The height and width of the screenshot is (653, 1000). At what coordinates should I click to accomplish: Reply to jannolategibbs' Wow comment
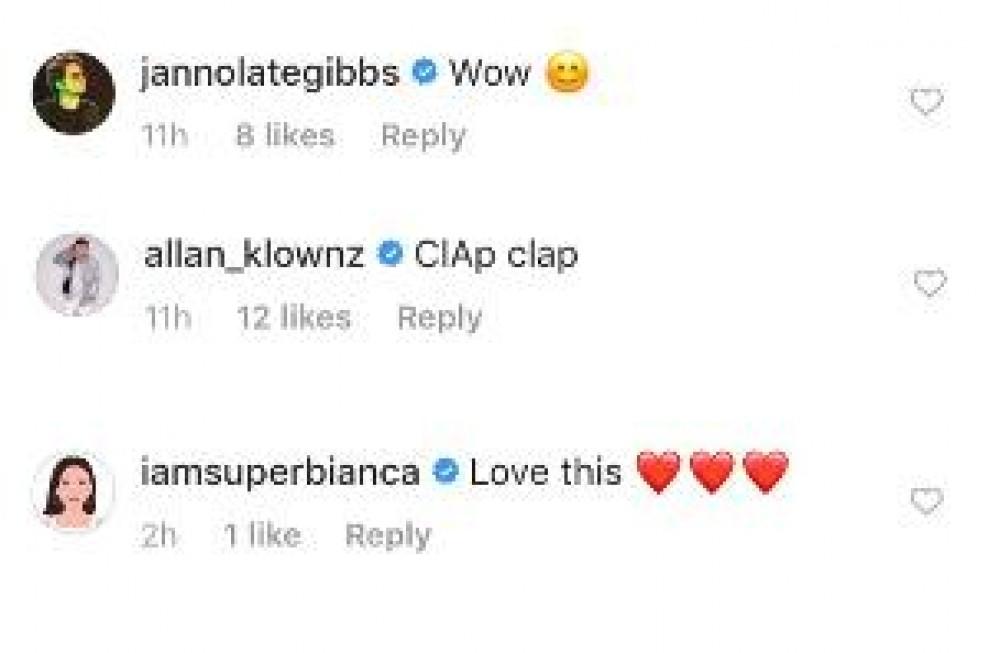(x=423, y=136)
